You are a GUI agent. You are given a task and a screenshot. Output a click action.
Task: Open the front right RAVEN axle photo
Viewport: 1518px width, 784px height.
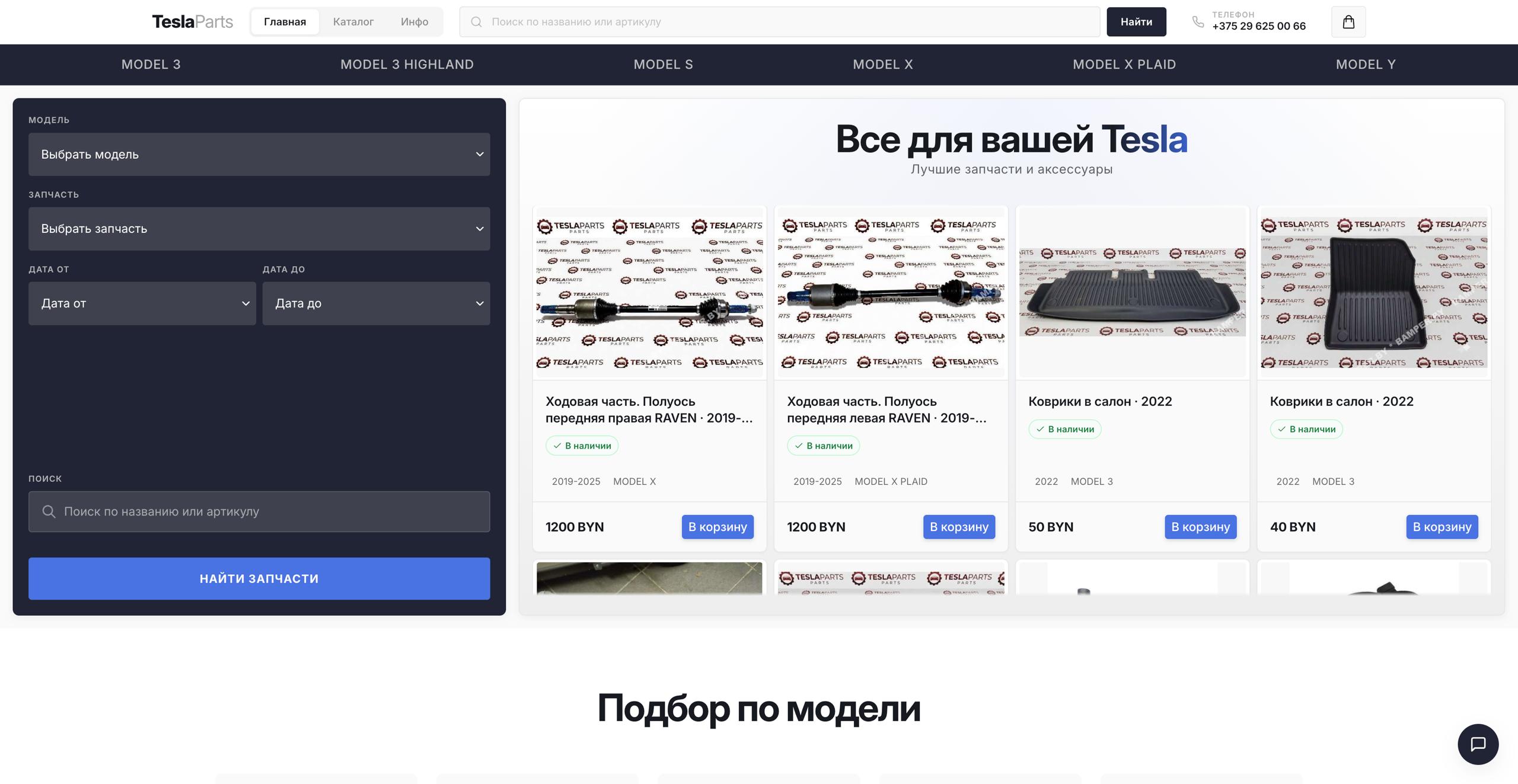click(x=649, y=293)
